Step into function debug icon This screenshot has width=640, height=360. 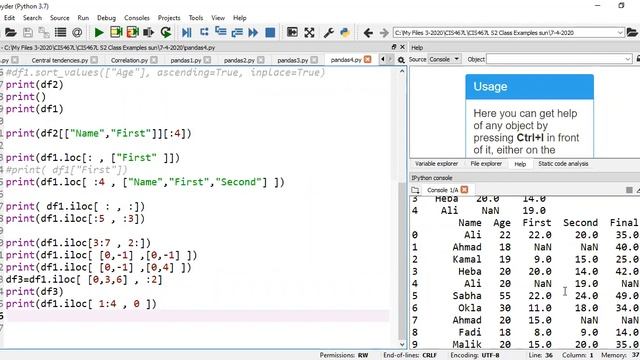click(x=220, y=32)
